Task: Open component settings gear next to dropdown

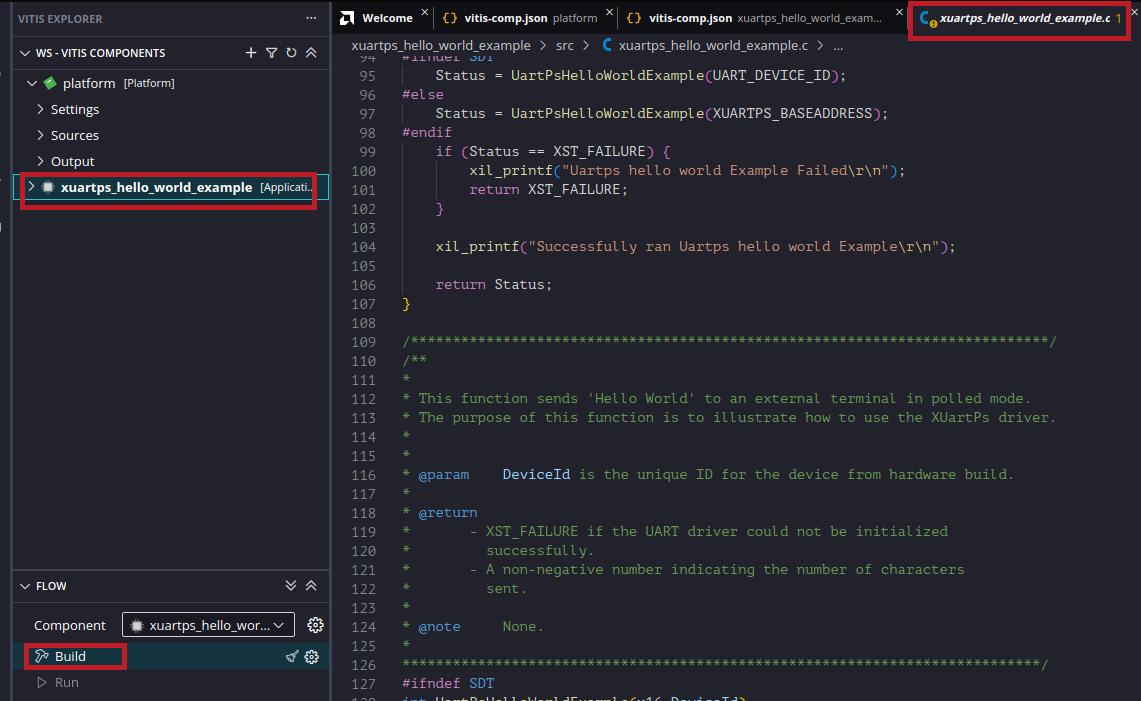Action: point(315,625)
